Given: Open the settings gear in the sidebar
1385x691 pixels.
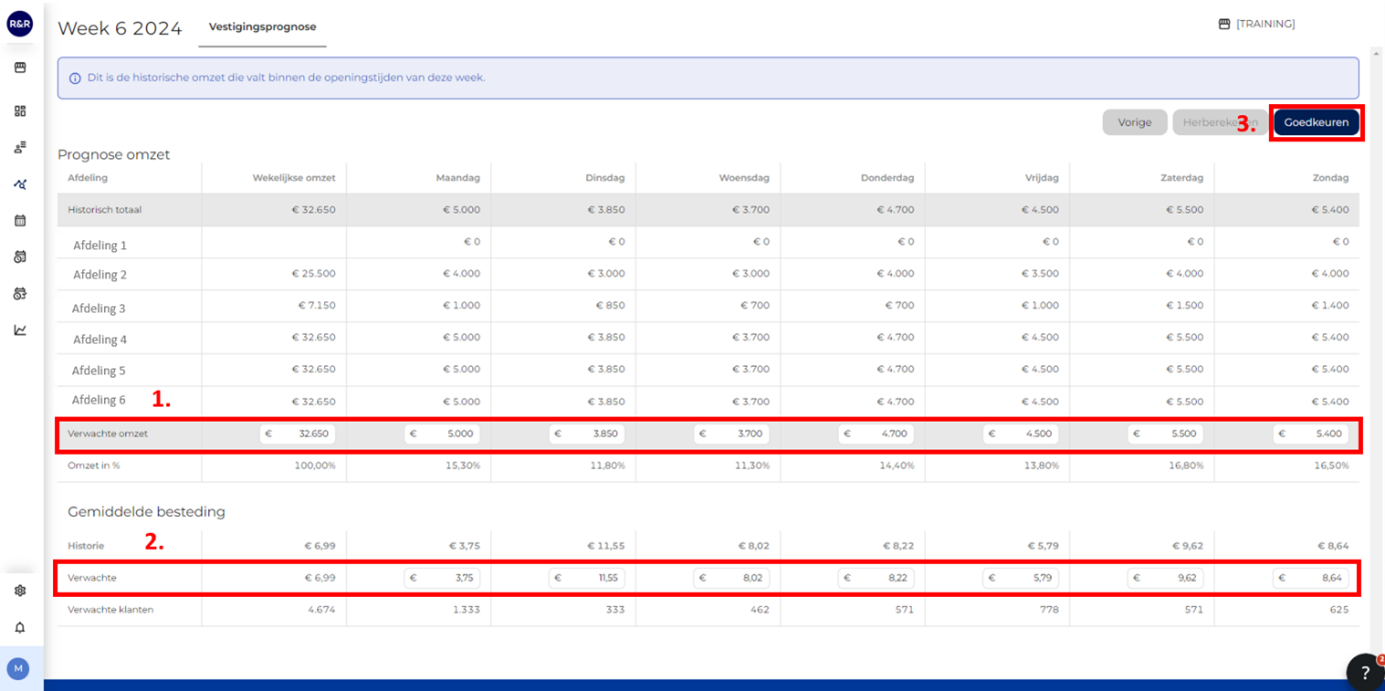Looking at the screenshot, I should click(x=20, y=591).
